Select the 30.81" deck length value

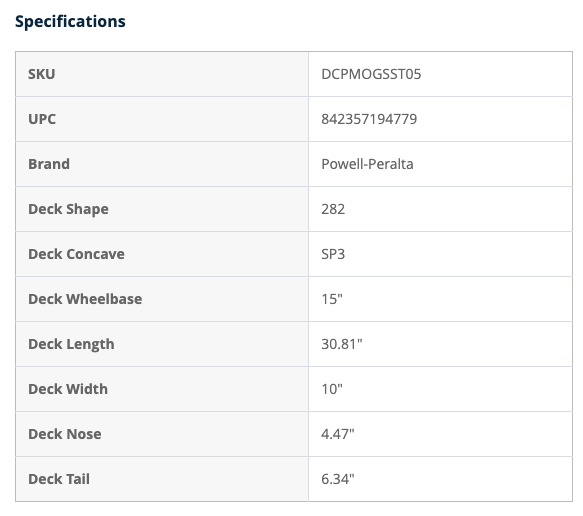[x=342, y=344]
